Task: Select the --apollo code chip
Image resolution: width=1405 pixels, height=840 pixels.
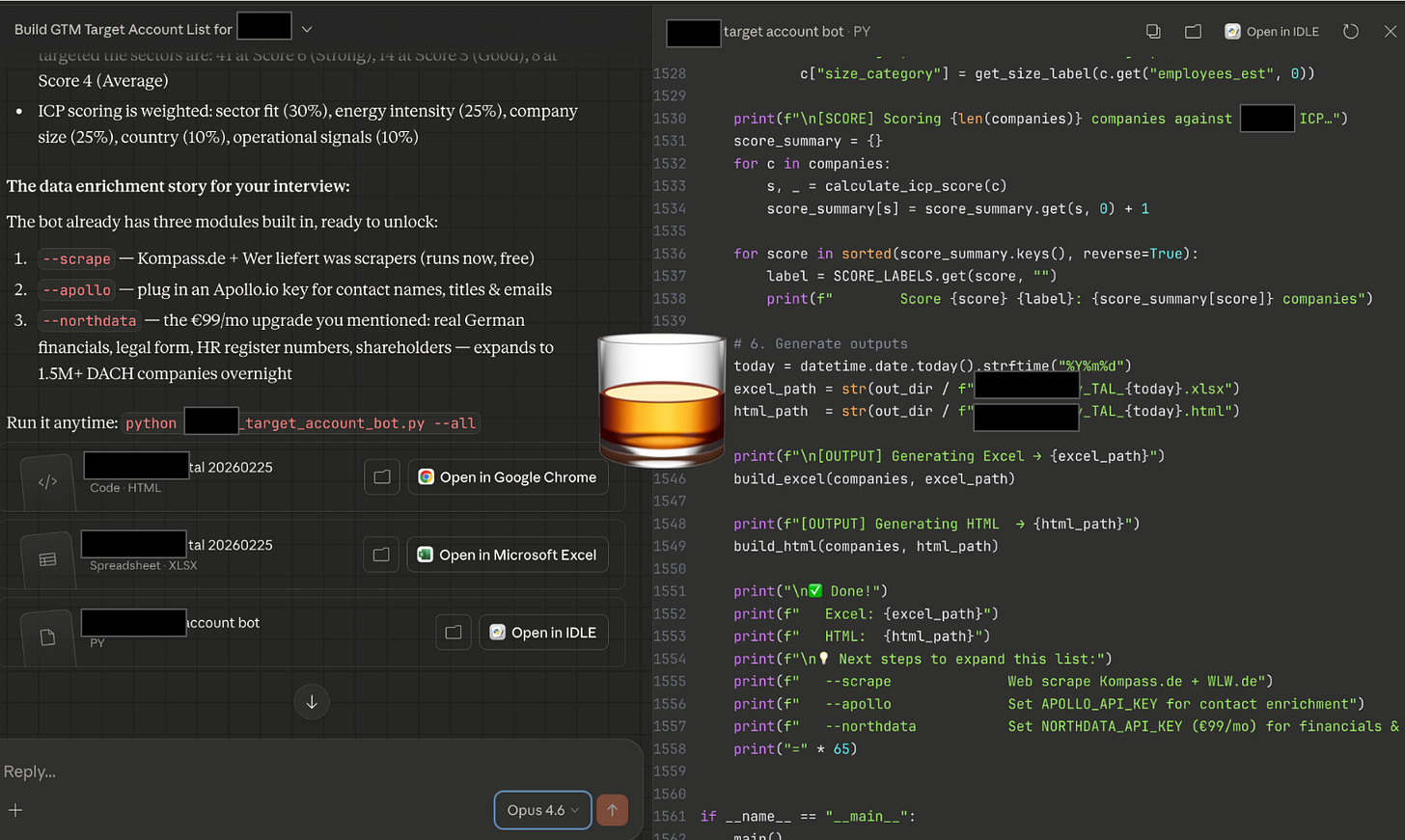Action: coord(77,289)
